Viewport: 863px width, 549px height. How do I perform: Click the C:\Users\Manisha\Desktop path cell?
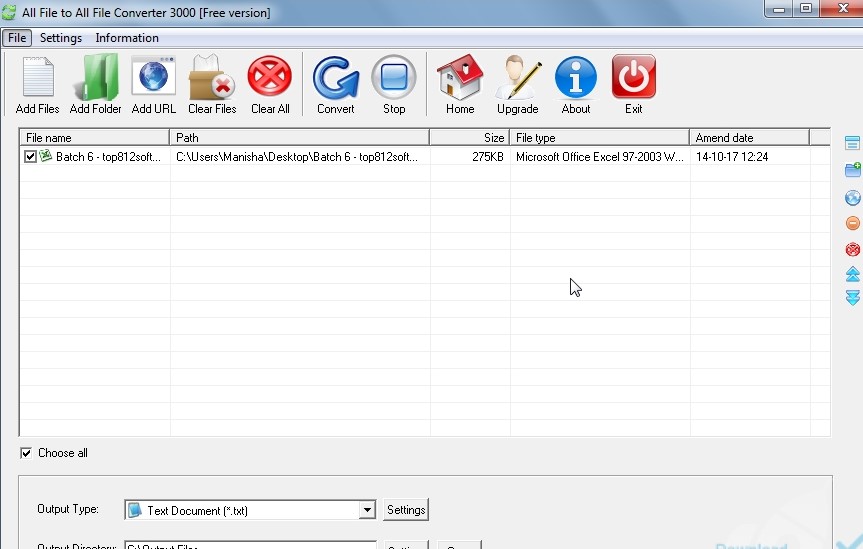coord(297,157)
